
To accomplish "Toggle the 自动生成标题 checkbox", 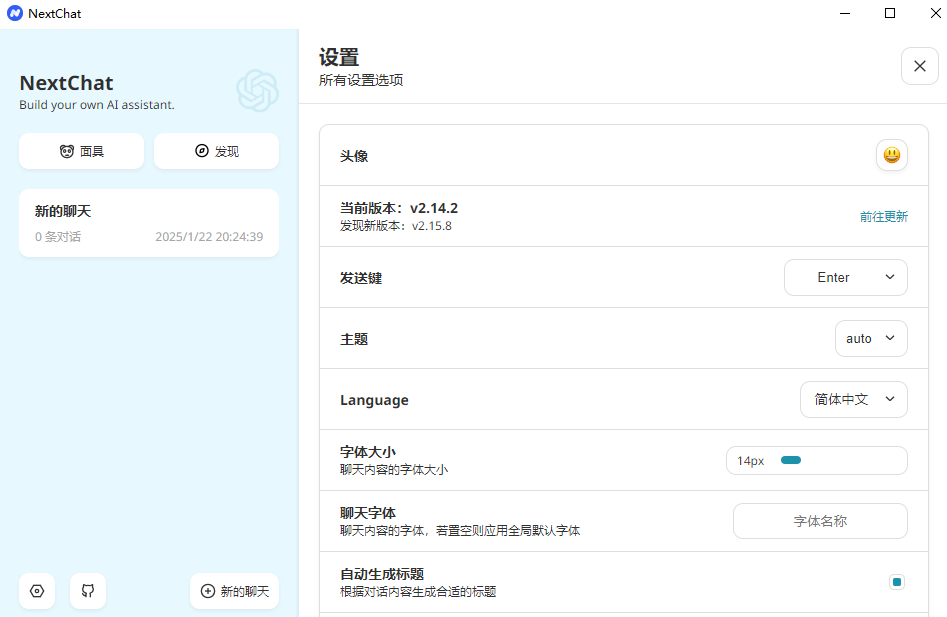I will 897,582.
